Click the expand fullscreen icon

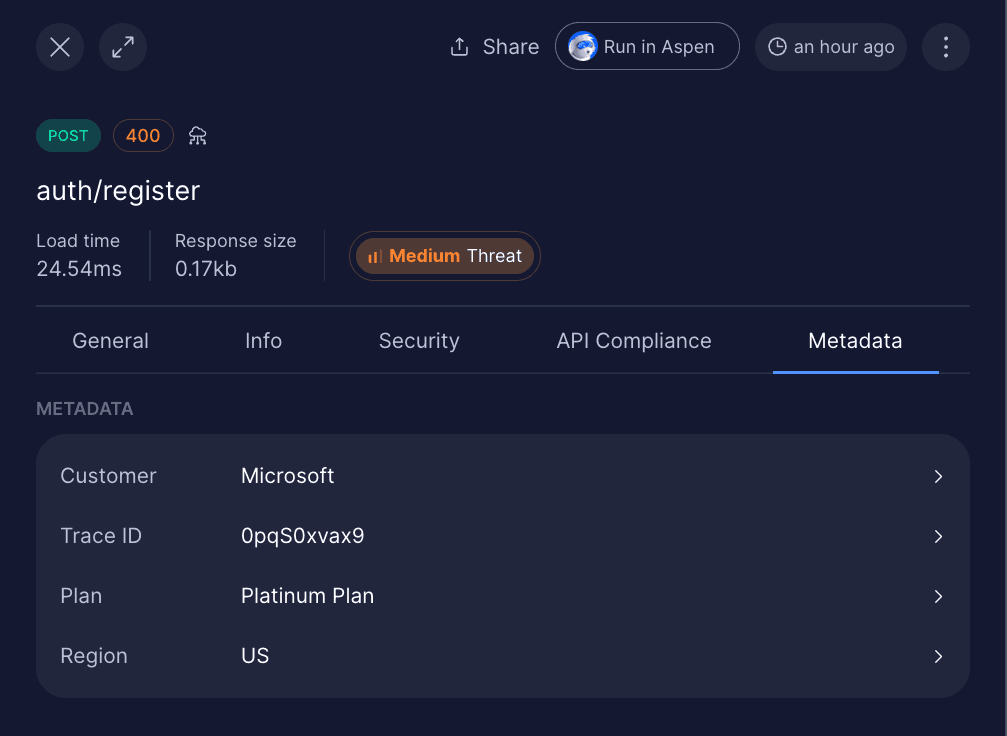point(122,46)
